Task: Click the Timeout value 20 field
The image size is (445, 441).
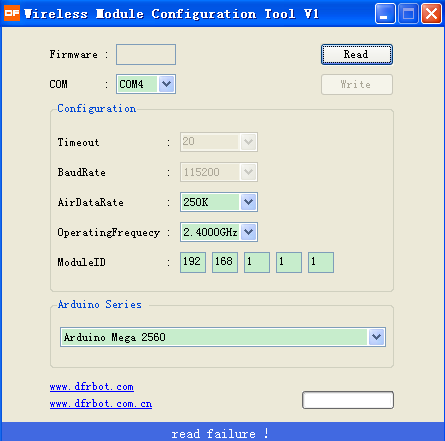Action: [x=210, y=142]
